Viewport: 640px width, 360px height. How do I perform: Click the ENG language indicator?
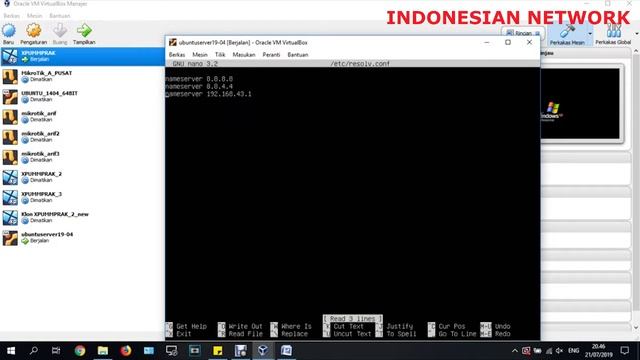tap(573, 351)
